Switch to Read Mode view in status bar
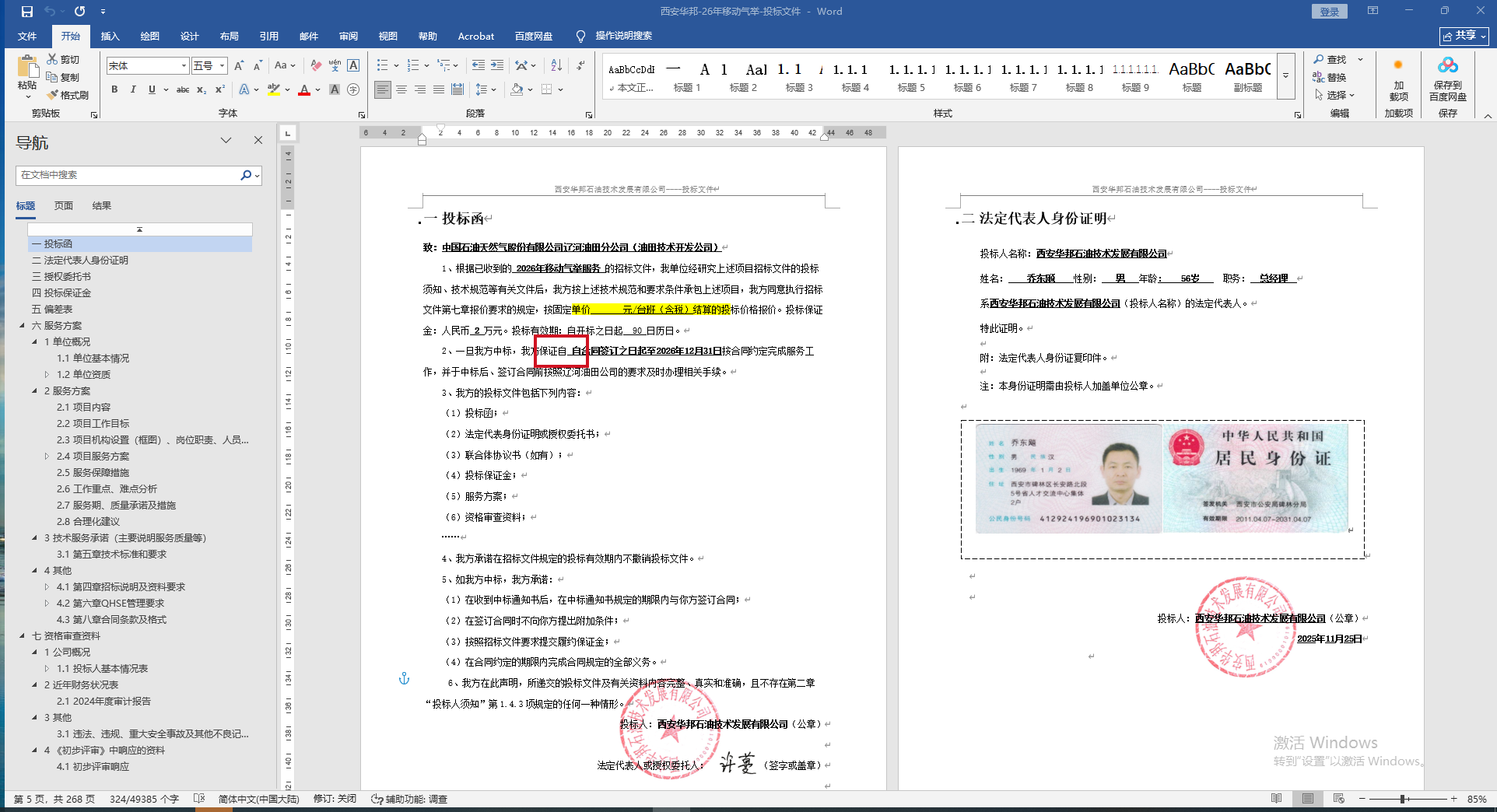Viewport: 1497px width, 812px height. tap(1276, 799)
